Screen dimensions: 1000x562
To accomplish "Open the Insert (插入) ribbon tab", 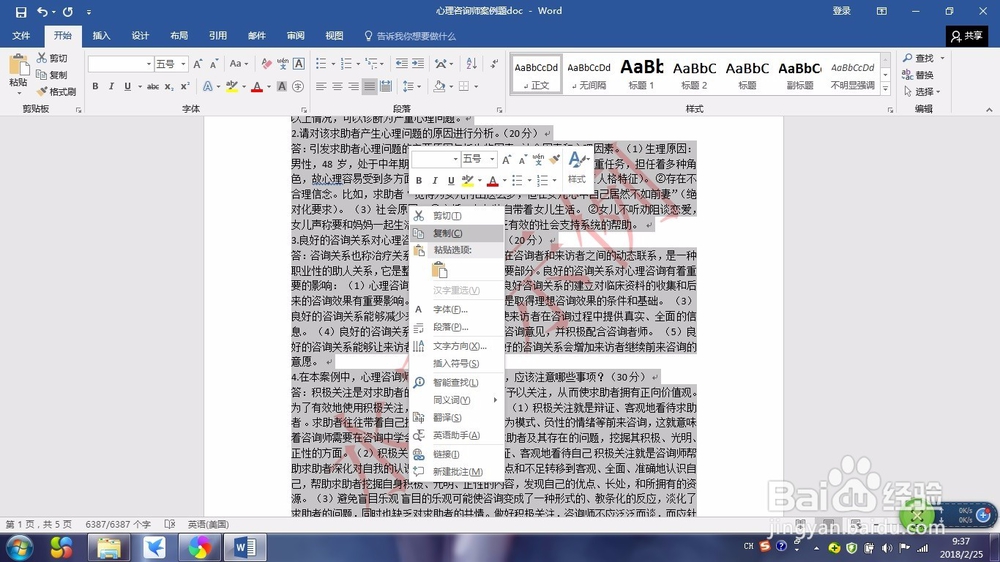I will [101, 36].
